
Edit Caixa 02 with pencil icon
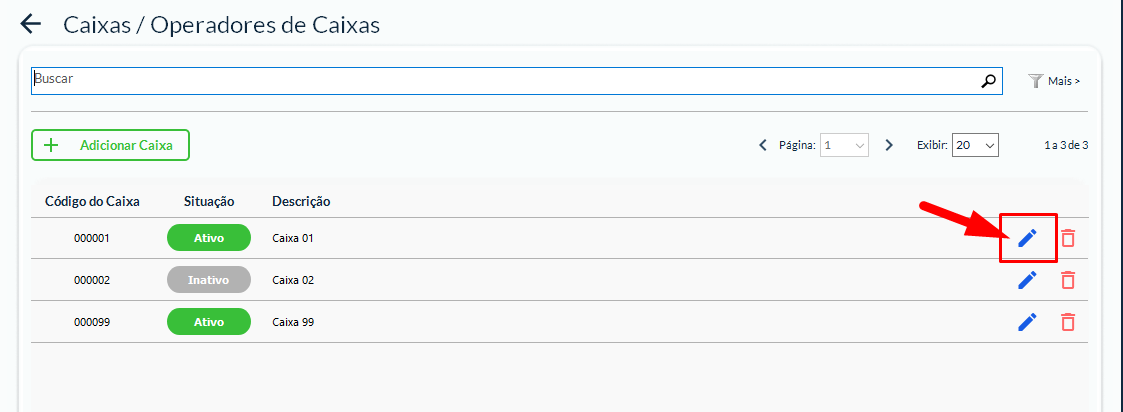click(1027, 280)
